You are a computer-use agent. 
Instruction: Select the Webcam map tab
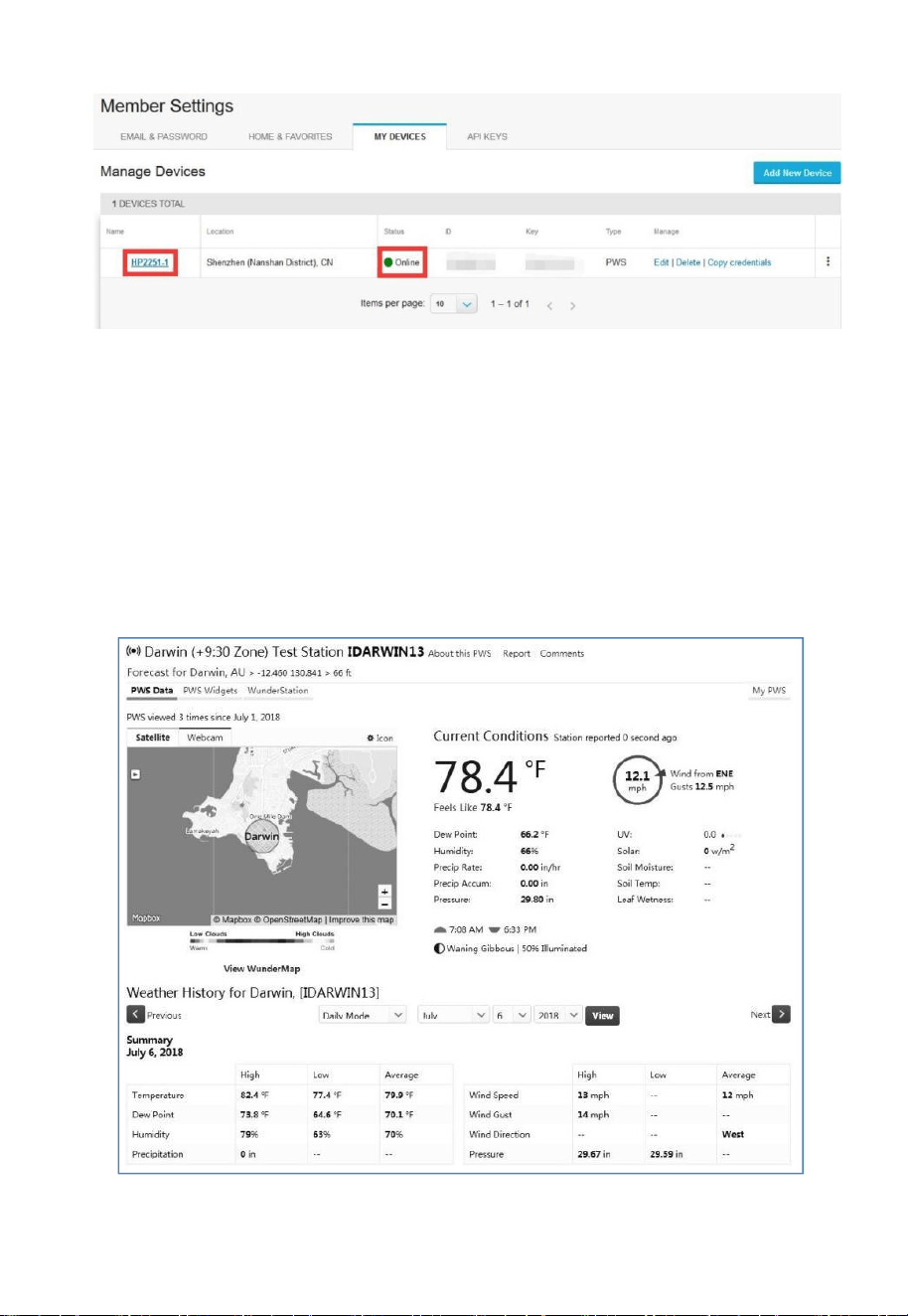pyautogui.click(x=206, y=738)
